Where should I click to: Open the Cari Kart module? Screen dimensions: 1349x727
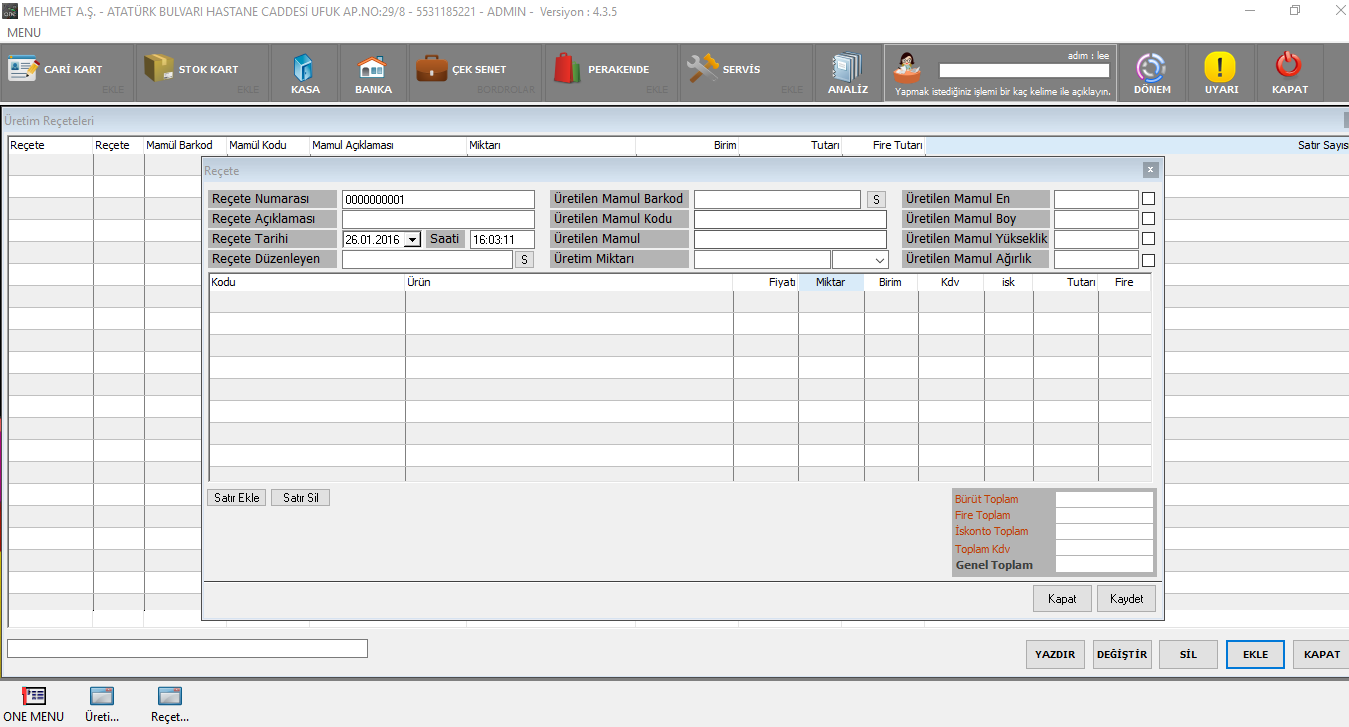coord(56,70)
